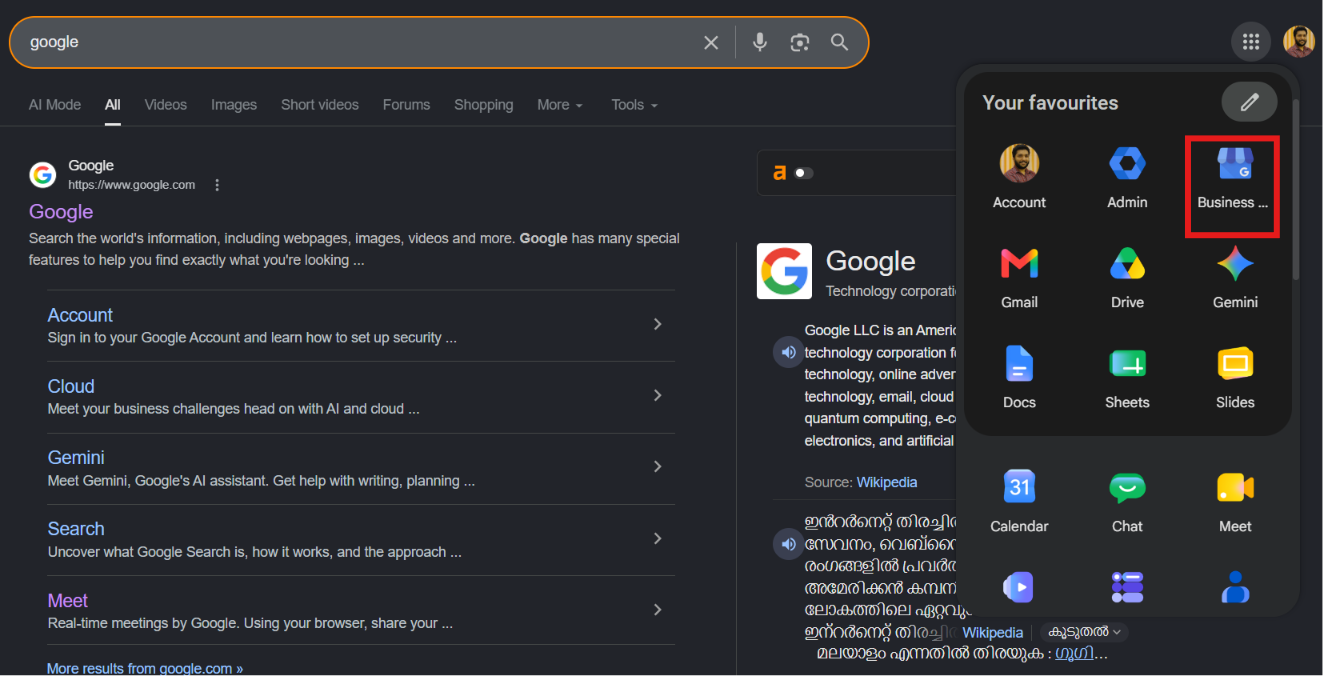The height and width of the screenshot is (676, 1323).
Task: Open the Calendar app
Action: coord(1019,501)
